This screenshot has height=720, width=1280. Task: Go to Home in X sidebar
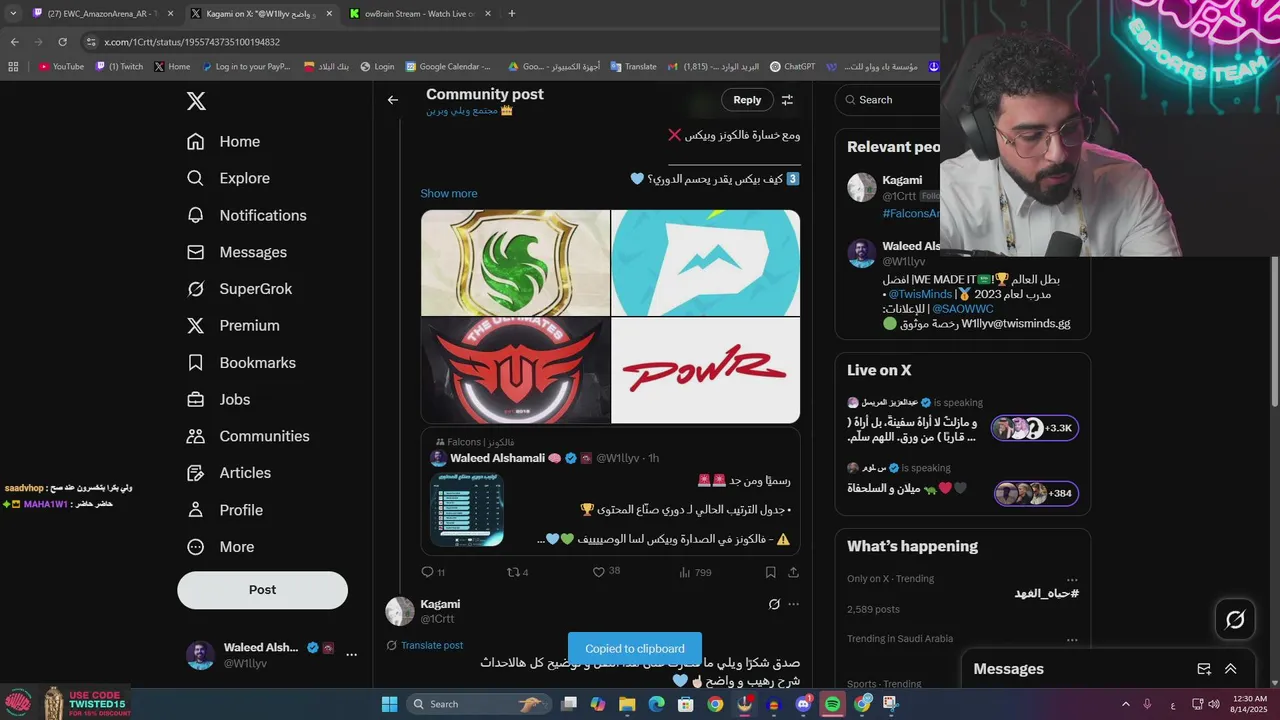pos(223,142)
